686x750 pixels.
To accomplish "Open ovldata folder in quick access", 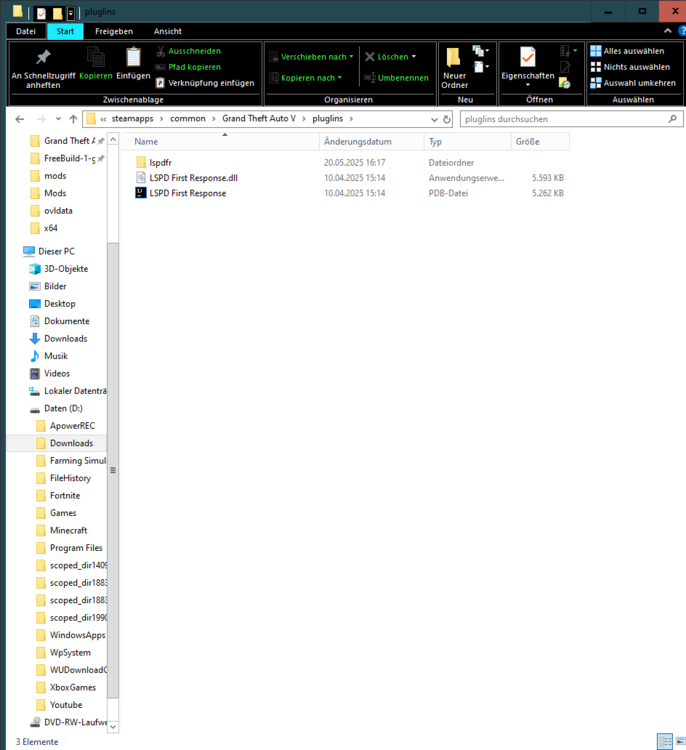I will click(58, 211).
